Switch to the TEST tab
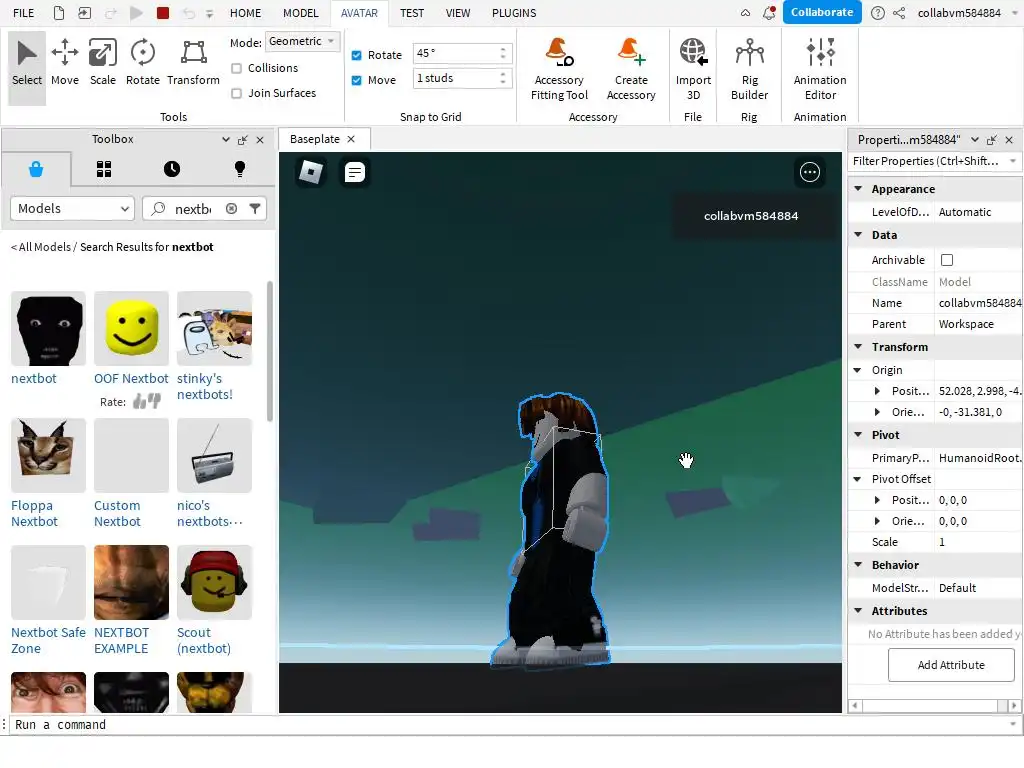Screen dimensions: 1024x768 [411, 13]
